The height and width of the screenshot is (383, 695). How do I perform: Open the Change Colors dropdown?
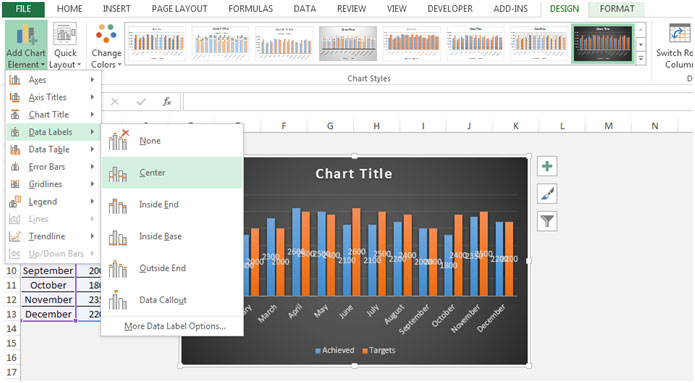[106, 46]
